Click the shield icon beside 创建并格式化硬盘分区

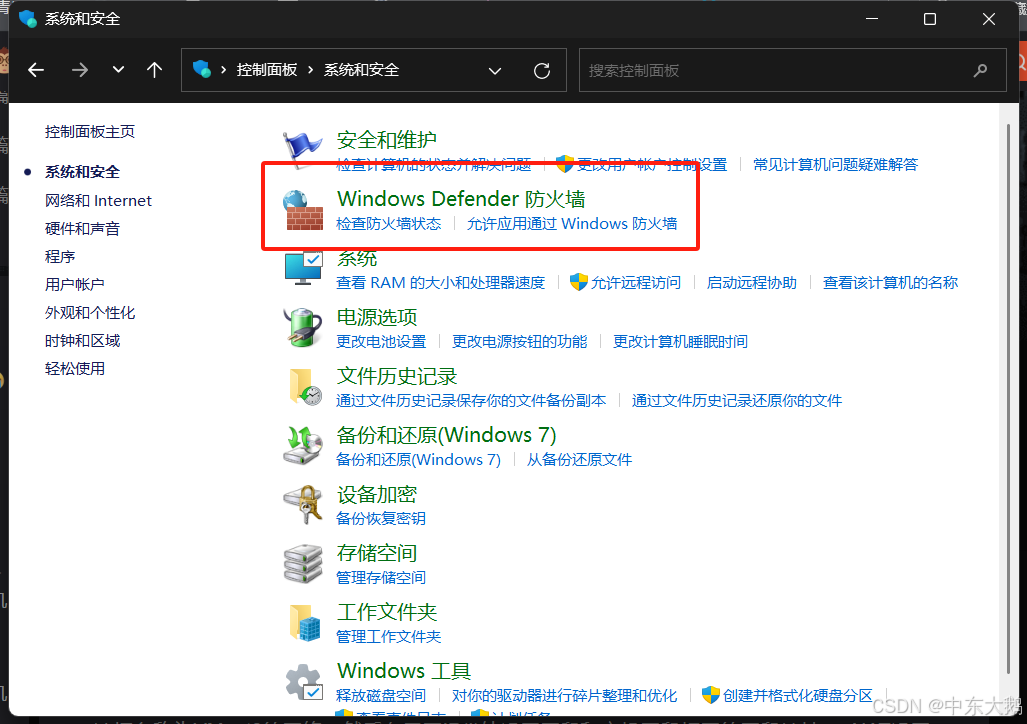711,695
